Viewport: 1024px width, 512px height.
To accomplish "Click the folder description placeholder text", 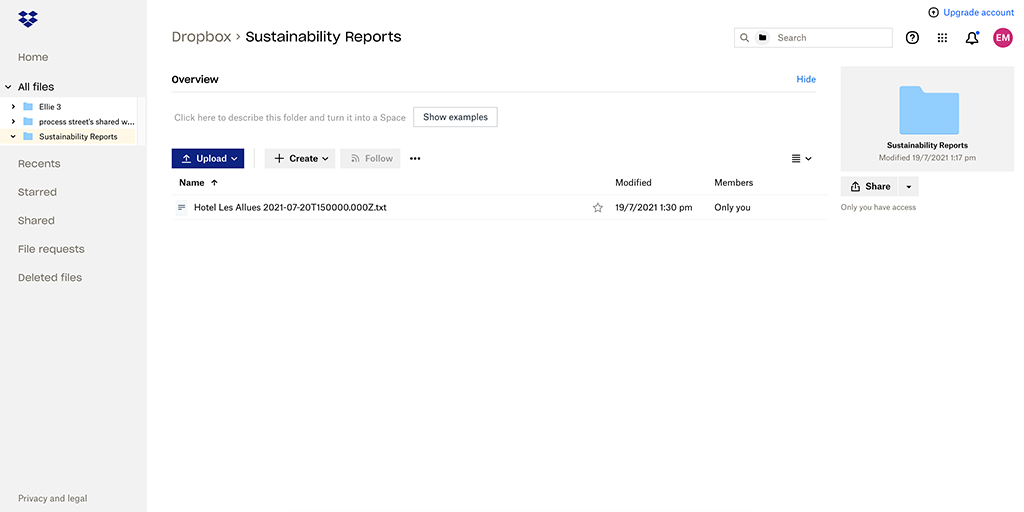I will point(290,118).
